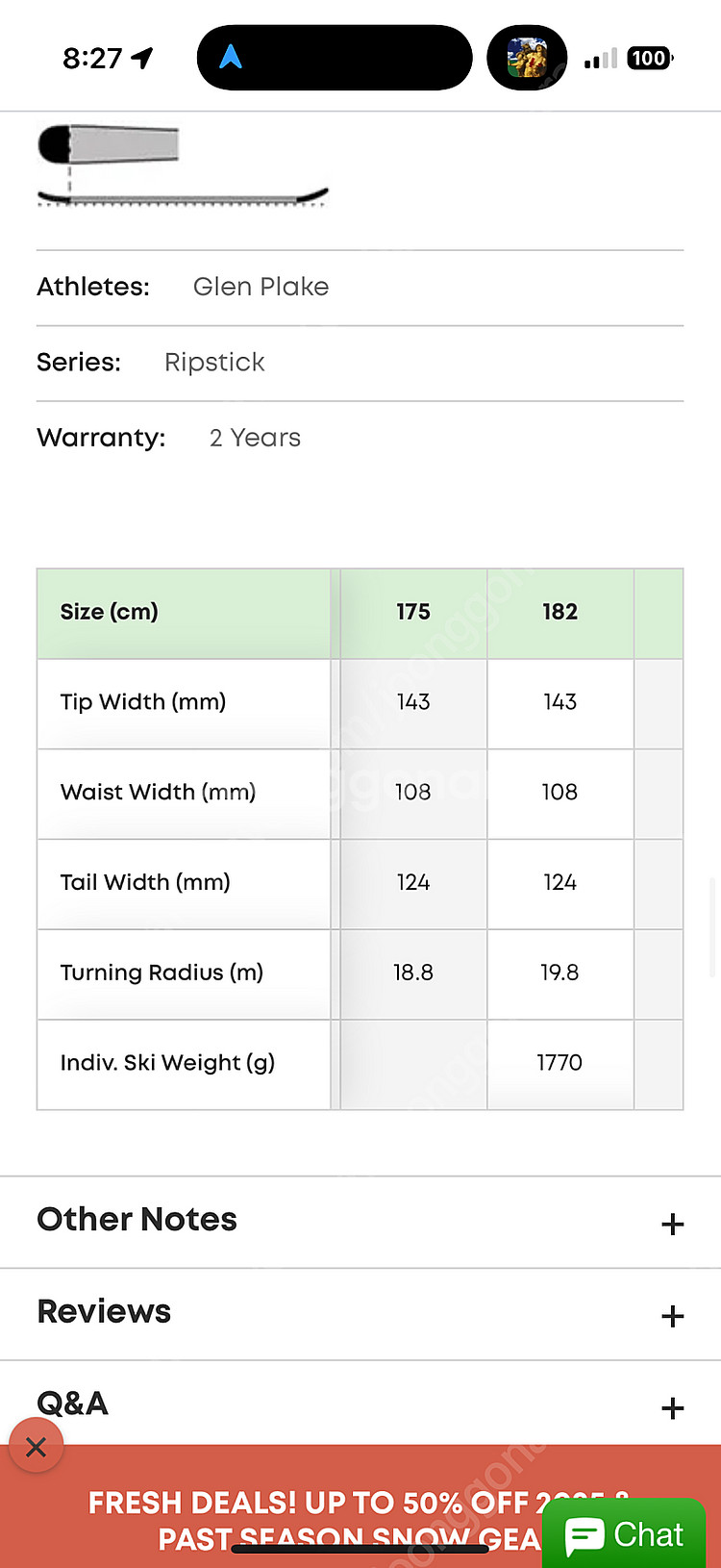Select the 175 size column header
This screenshot has height=1568, width=721.
click(x=413, y=612)
